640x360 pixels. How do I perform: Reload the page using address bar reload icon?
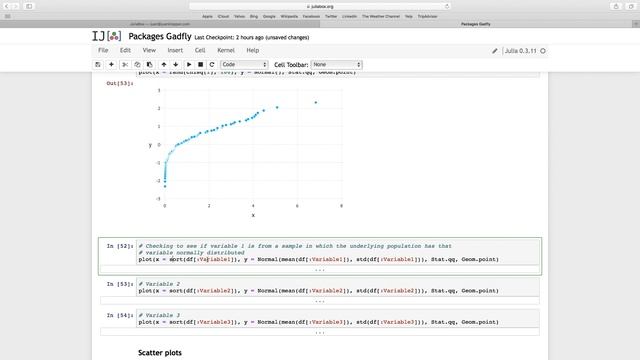(447, 7)
